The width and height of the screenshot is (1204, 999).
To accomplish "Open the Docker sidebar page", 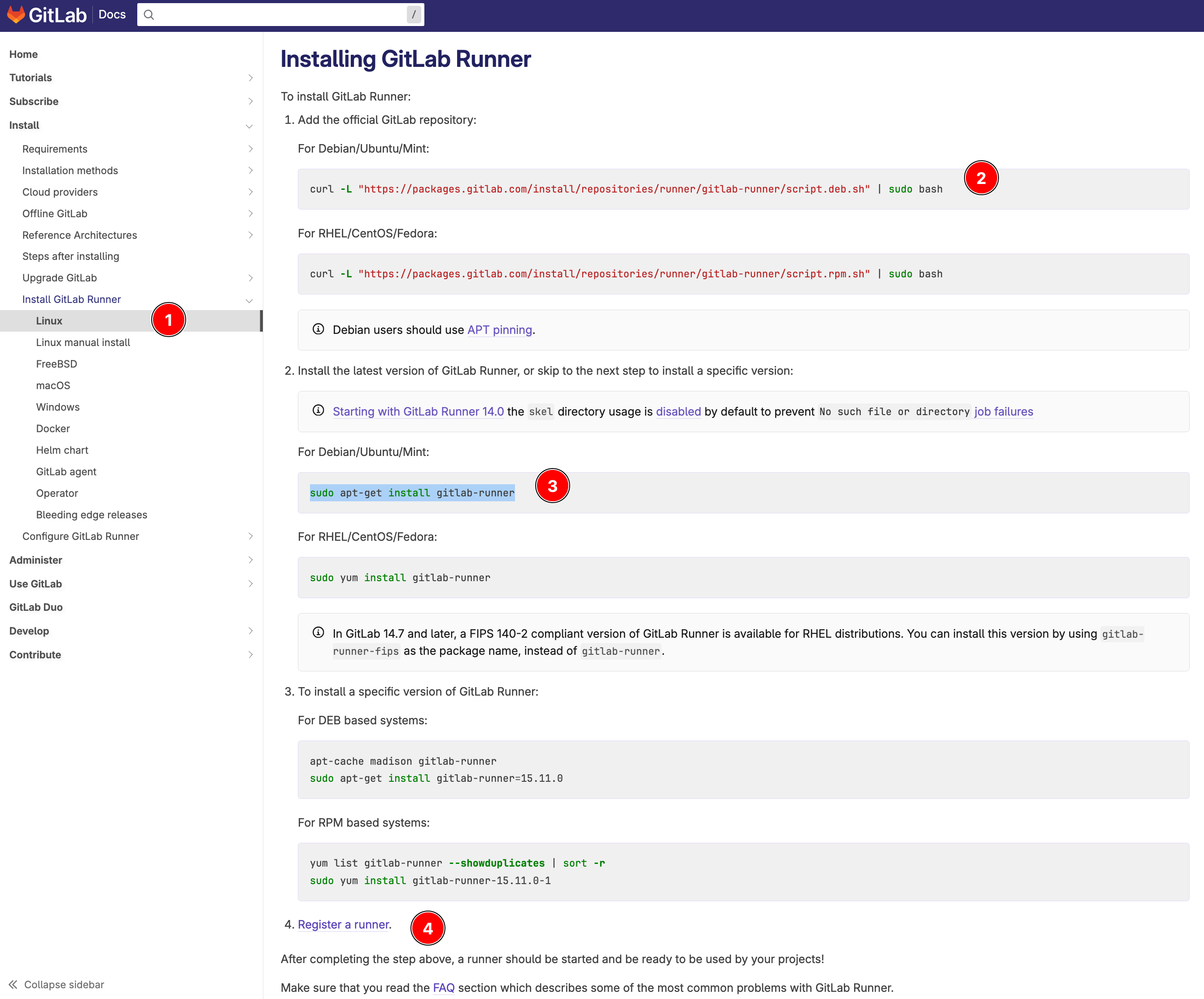I will (x=53, y=429).
